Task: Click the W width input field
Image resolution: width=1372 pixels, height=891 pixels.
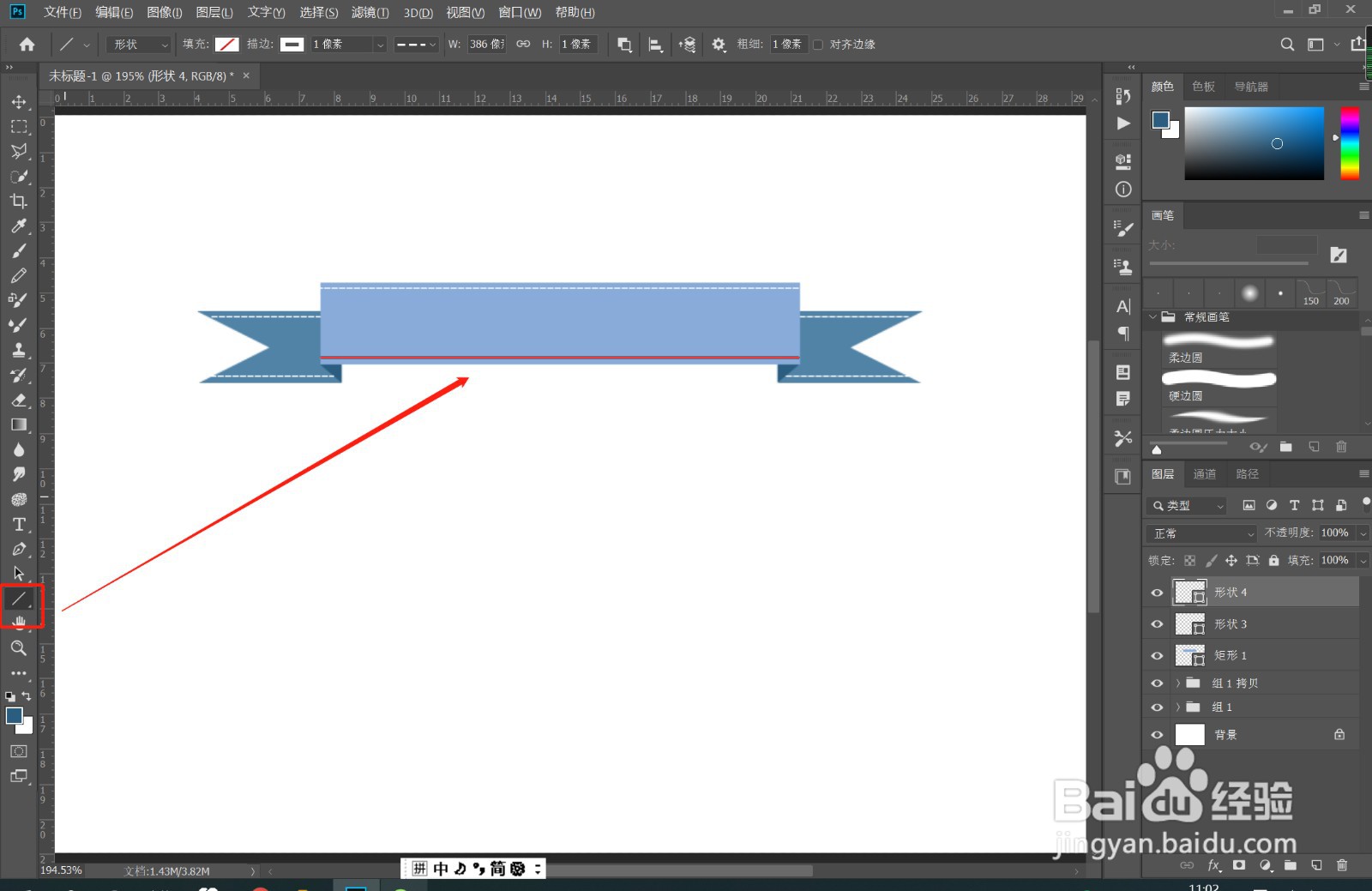Action: (486, 45)
